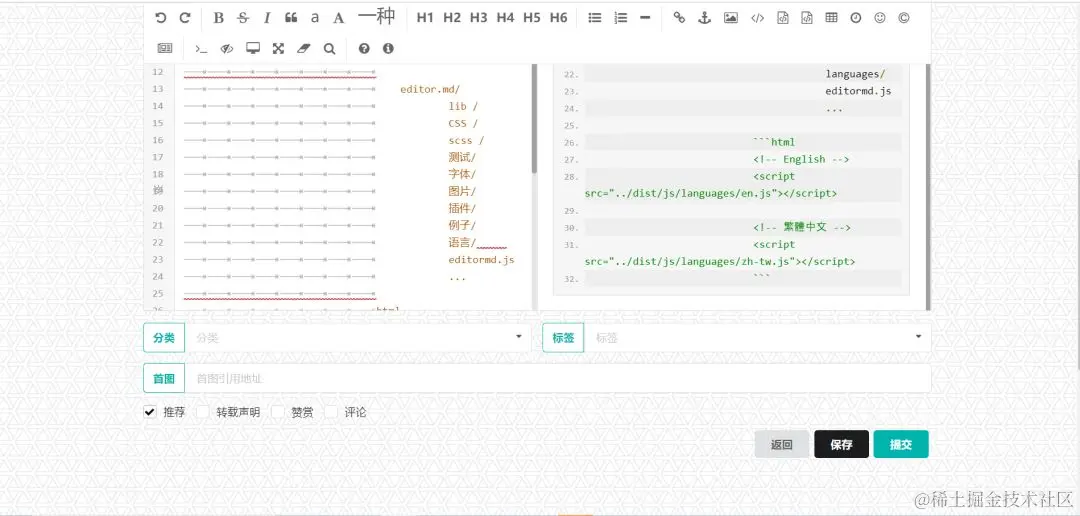1080x516 pixels.
Task: Click the 一种 toolbar item
Action: click(376, 17)
